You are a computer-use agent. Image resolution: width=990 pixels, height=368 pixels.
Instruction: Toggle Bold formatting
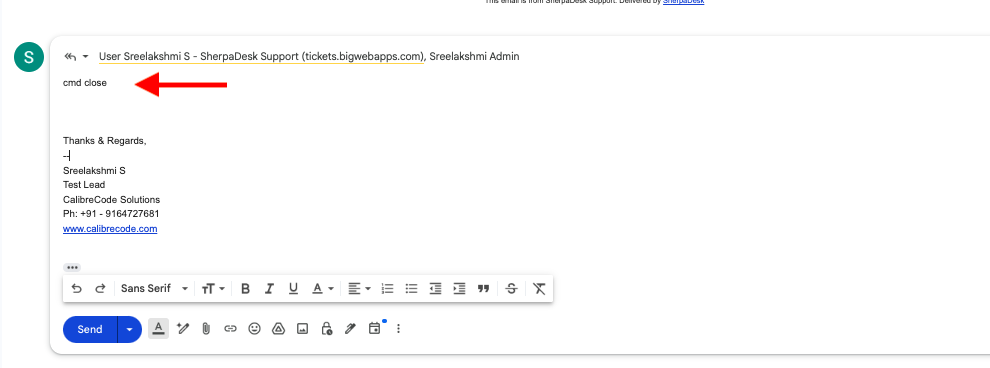(x=246, y=288)
